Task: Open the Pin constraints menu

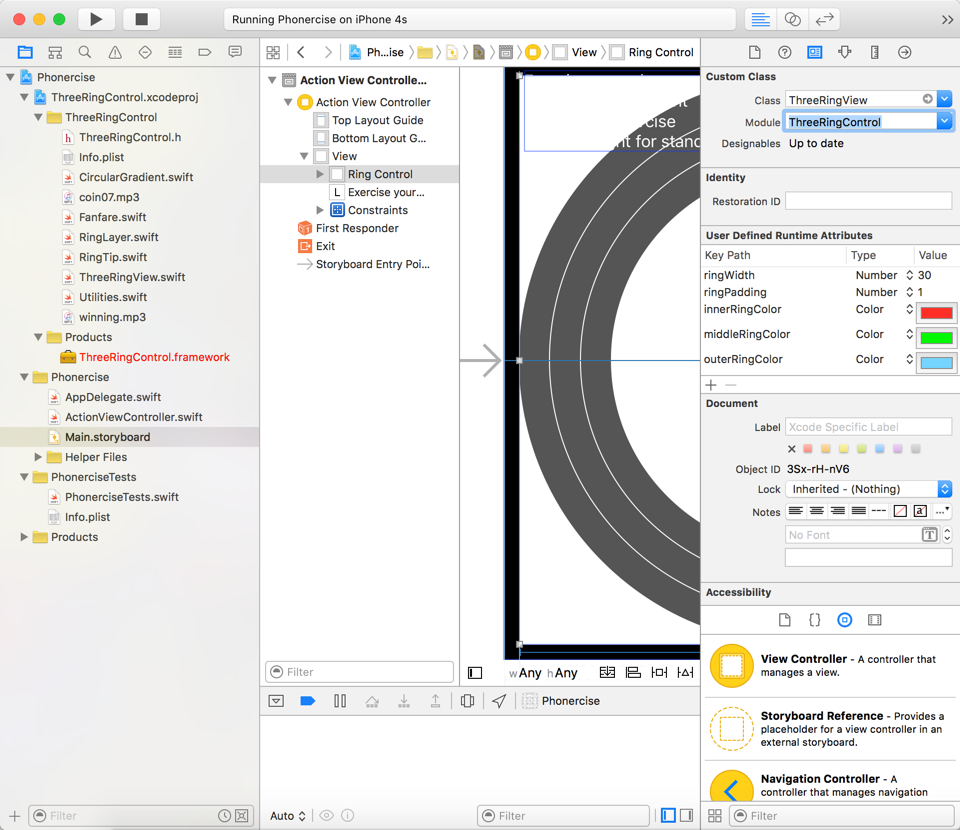Action: coord(659,673)
